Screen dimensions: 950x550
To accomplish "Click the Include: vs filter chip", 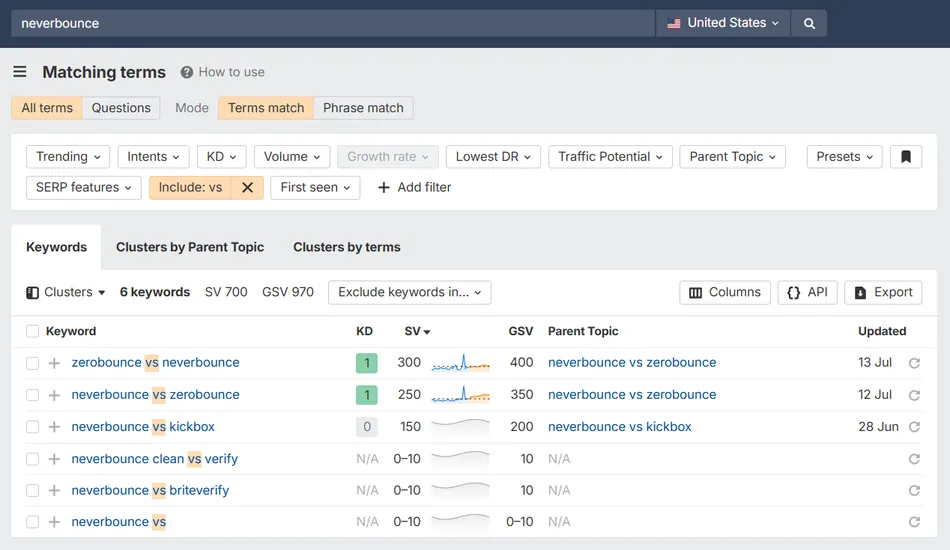I will pyautogui.click(x=190, y=188).
